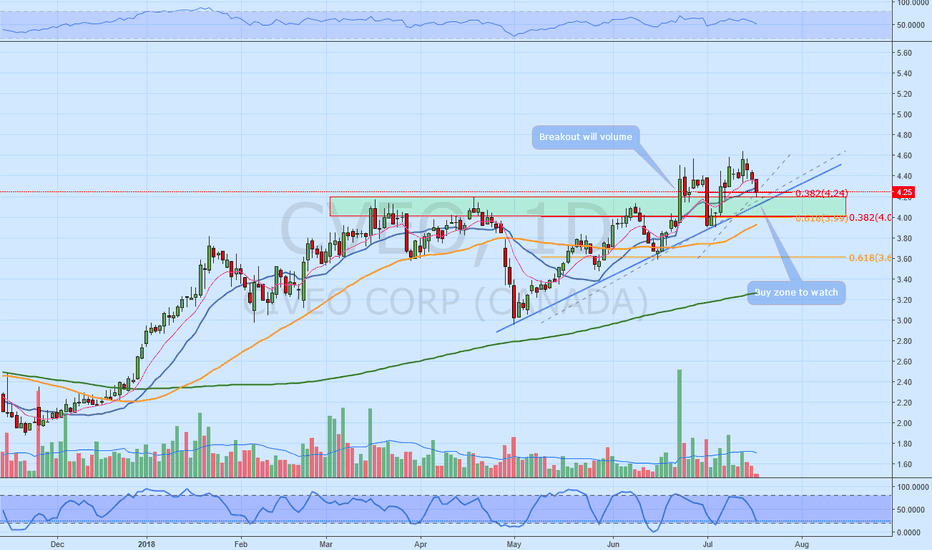Click the 4.60 price axis label

click(x=903, y=156)
